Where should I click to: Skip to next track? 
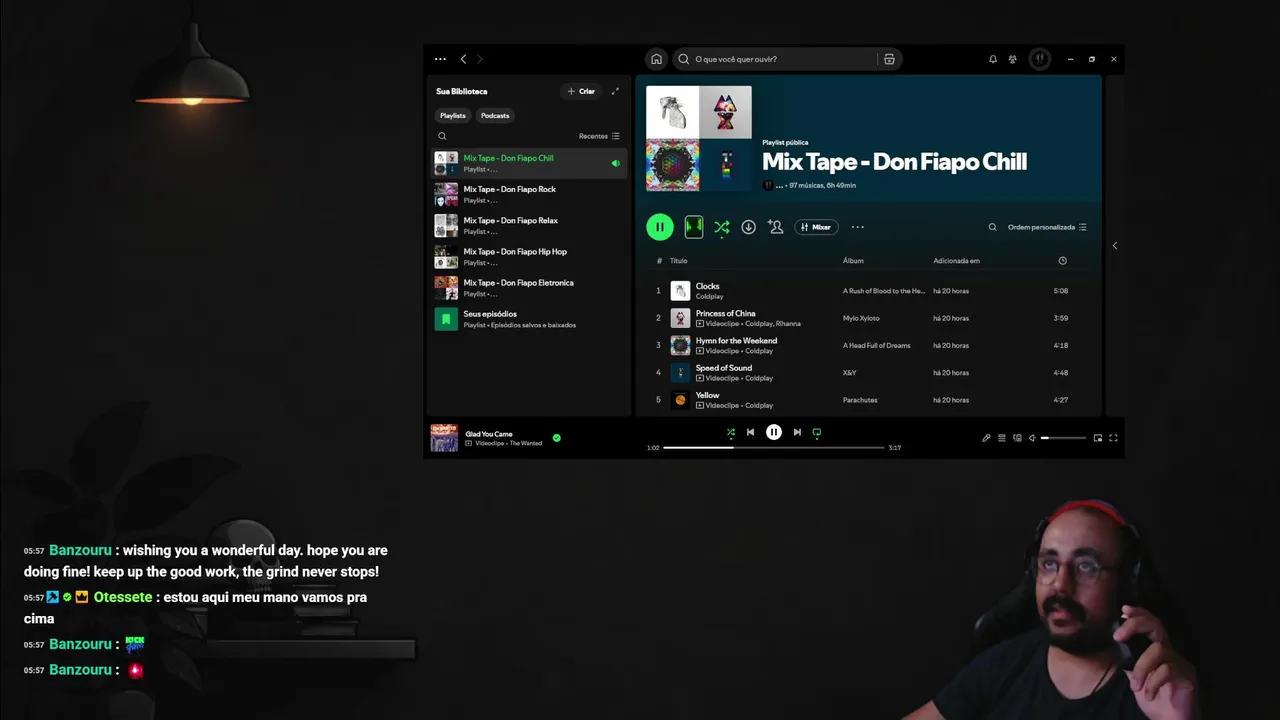click(797, 432)
